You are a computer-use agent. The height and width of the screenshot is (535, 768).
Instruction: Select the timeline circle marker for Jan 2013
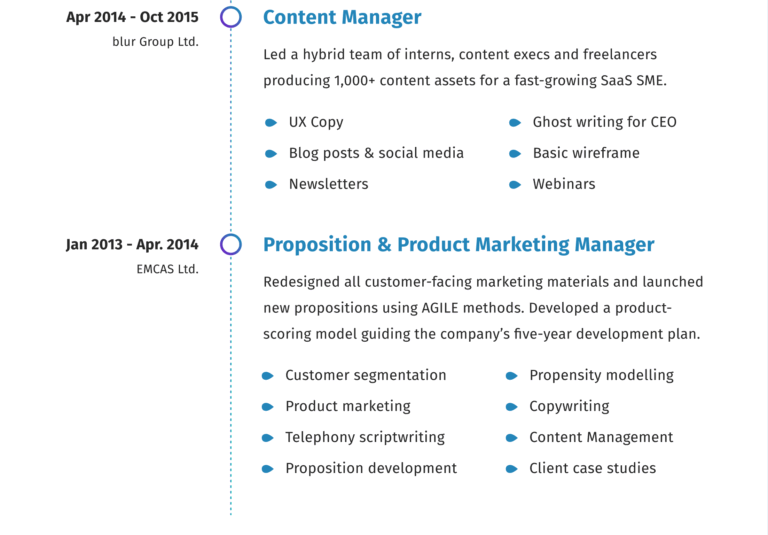pos(231,244)
